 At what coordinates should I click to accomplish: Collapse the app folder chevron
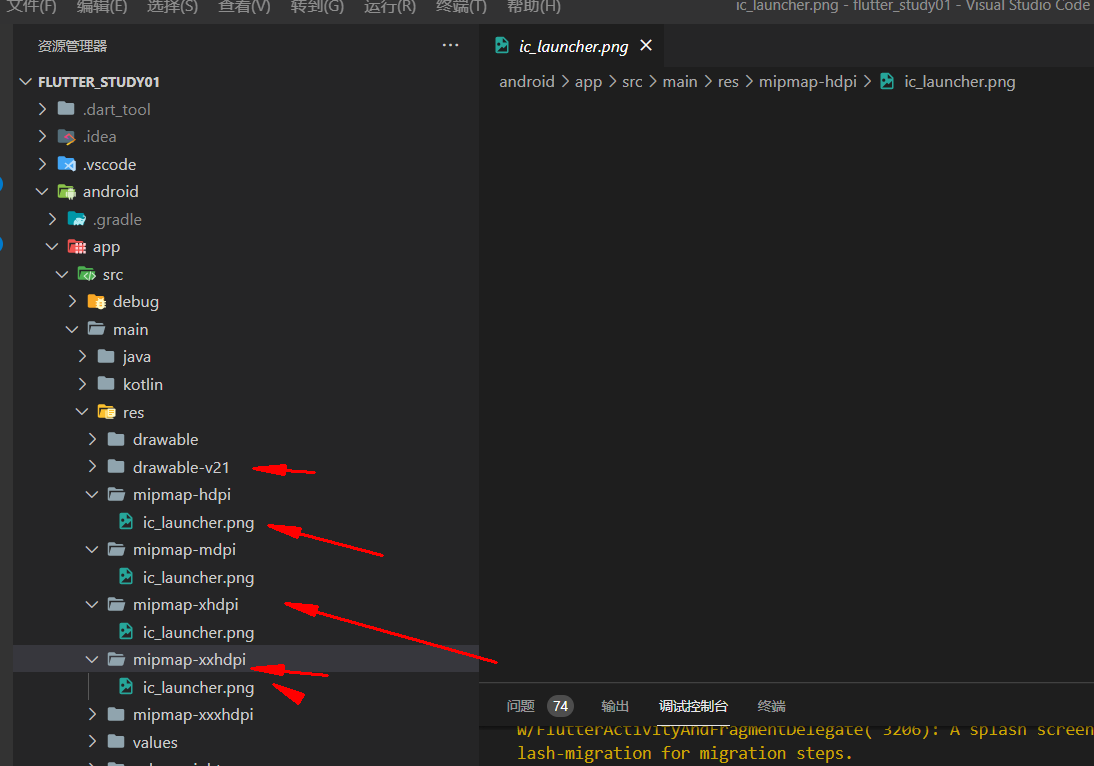[x=52, y=246]
